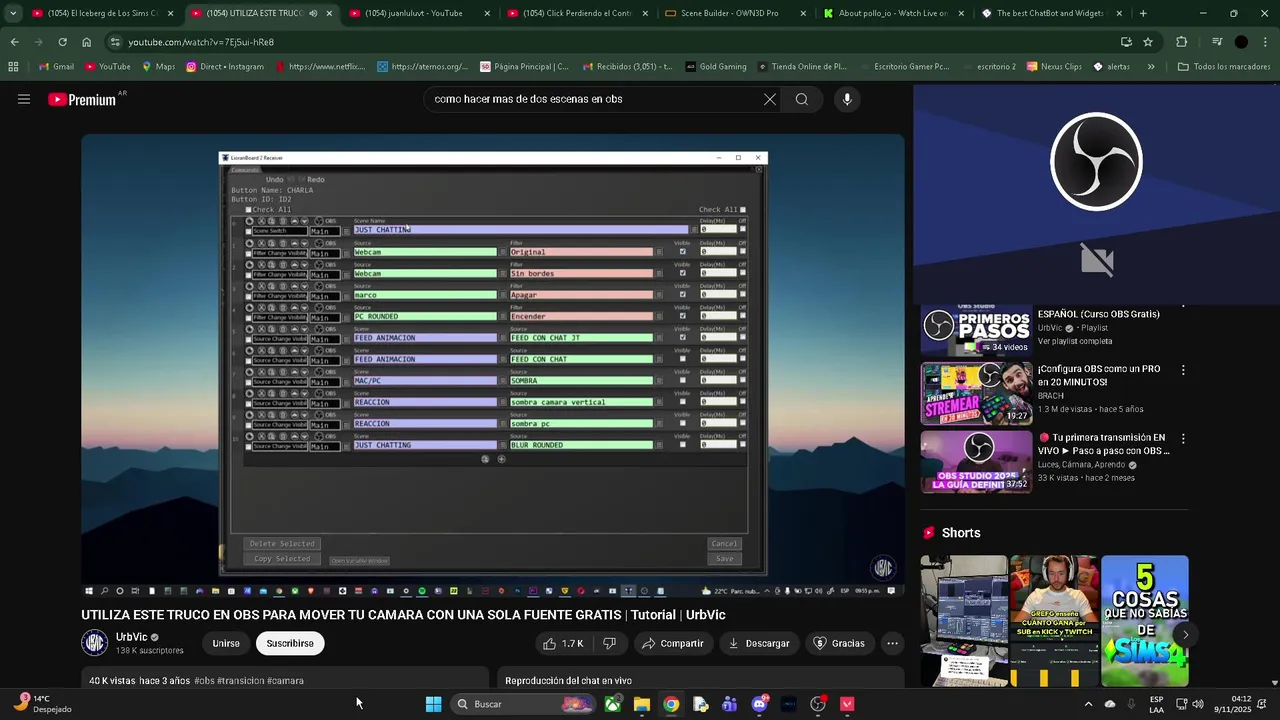Like the video with the thumbs-up

coord(563,643)
